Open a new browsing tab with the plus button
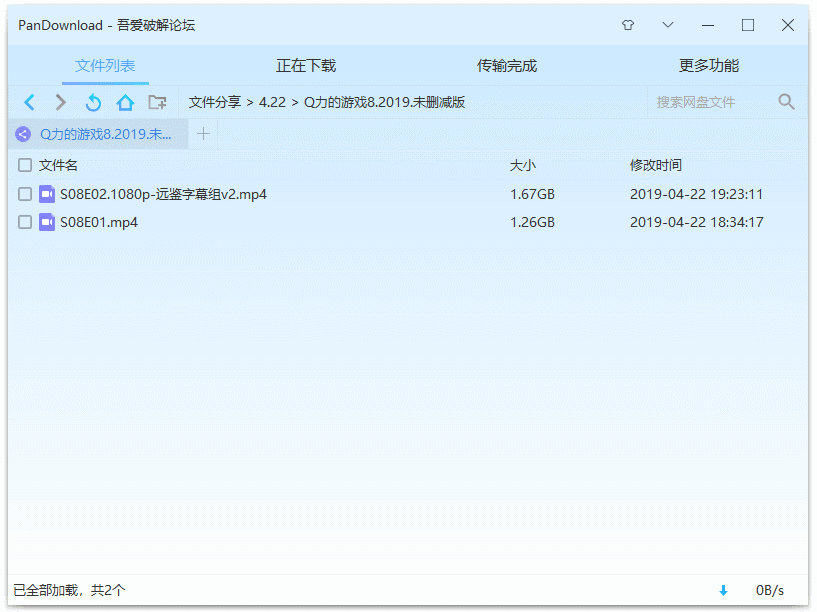817x612 pixels. (x=203, y=133)
